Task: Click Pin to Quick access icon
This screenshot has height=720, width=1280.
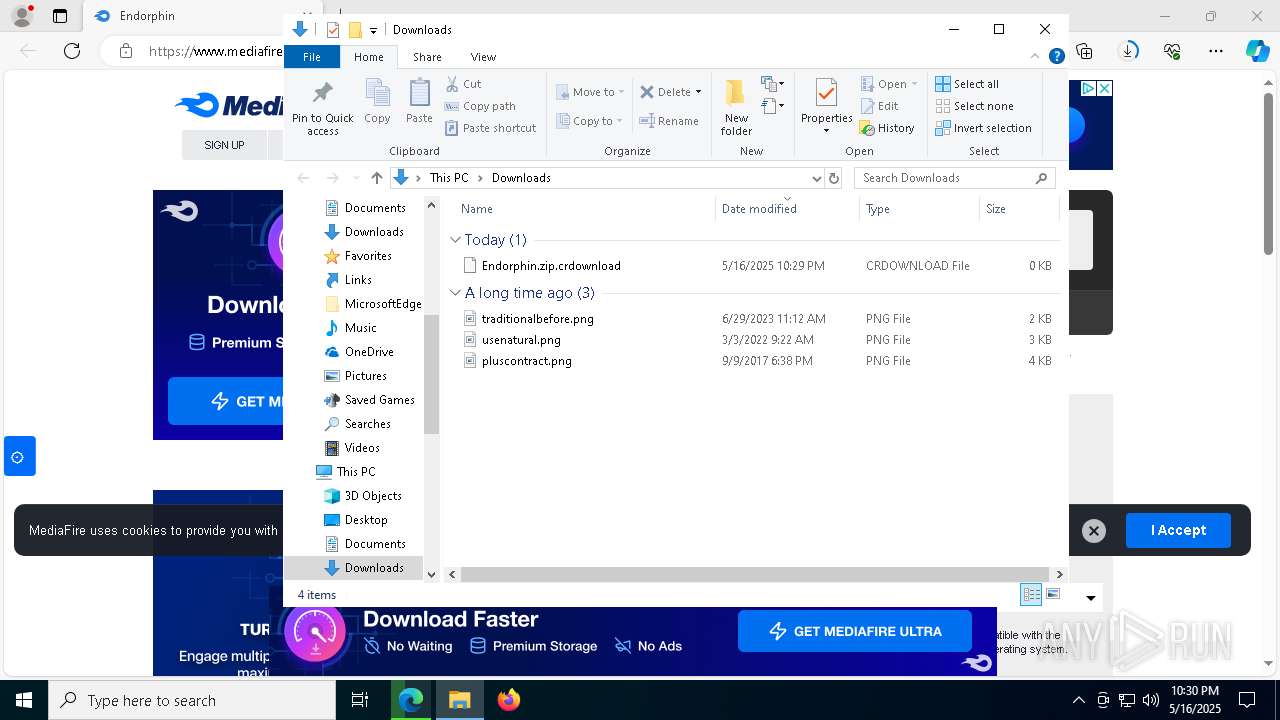Action: 322,108
